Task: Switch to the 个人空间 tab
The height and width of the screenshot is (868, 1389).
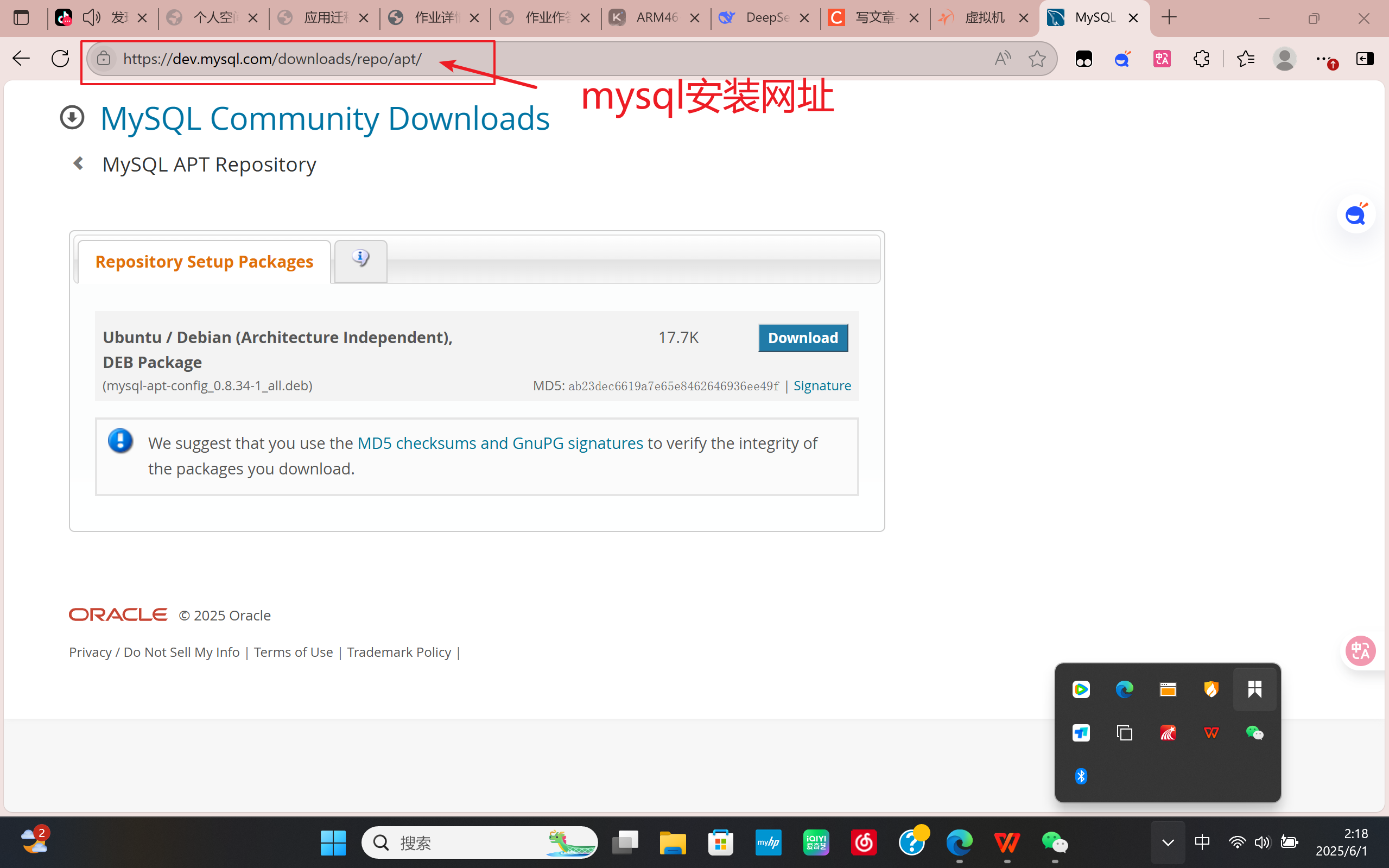Action: (212, 18)
